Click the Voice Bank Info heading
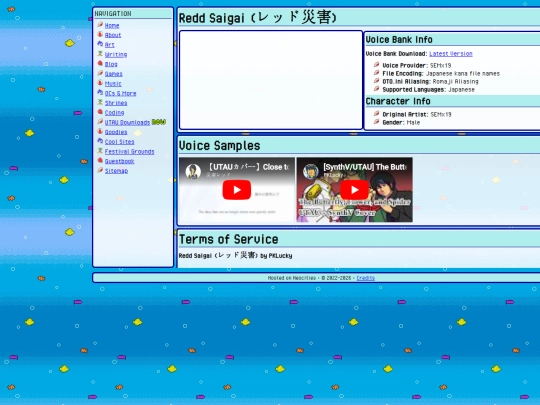This screenshot has height=405, width=540. pos(399,40)
